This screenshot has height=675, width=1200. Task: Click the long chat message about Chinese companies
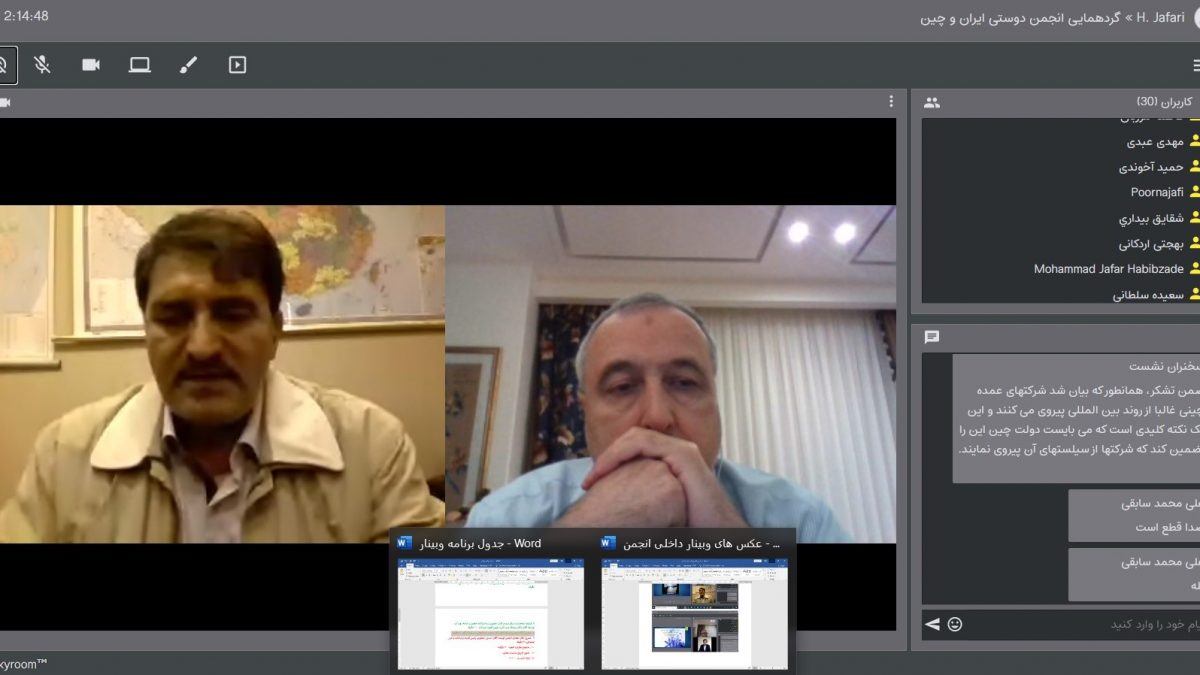tap(1076, 419)
